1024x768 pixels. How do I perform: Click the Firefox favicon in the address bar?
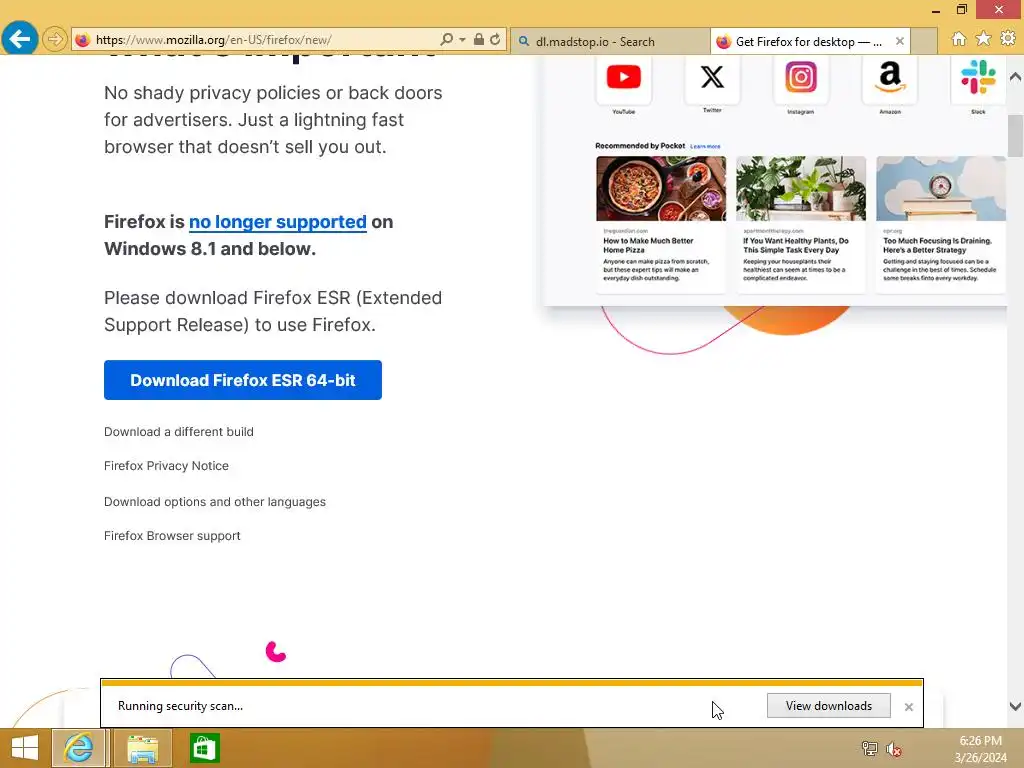(82, 40)
